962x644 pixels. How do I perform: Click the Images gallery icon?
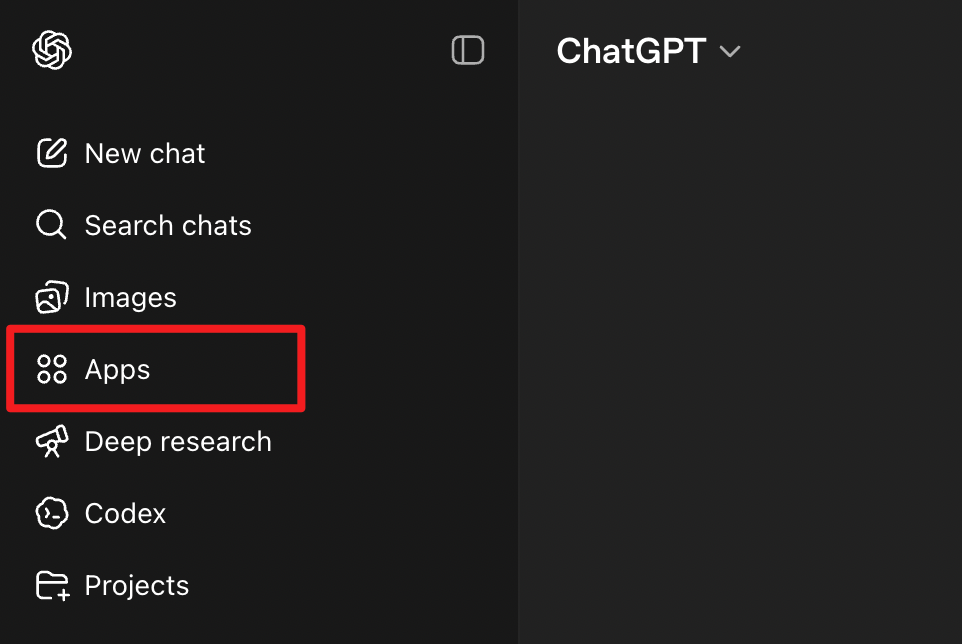pyautogui.click(x=52, y=297)
